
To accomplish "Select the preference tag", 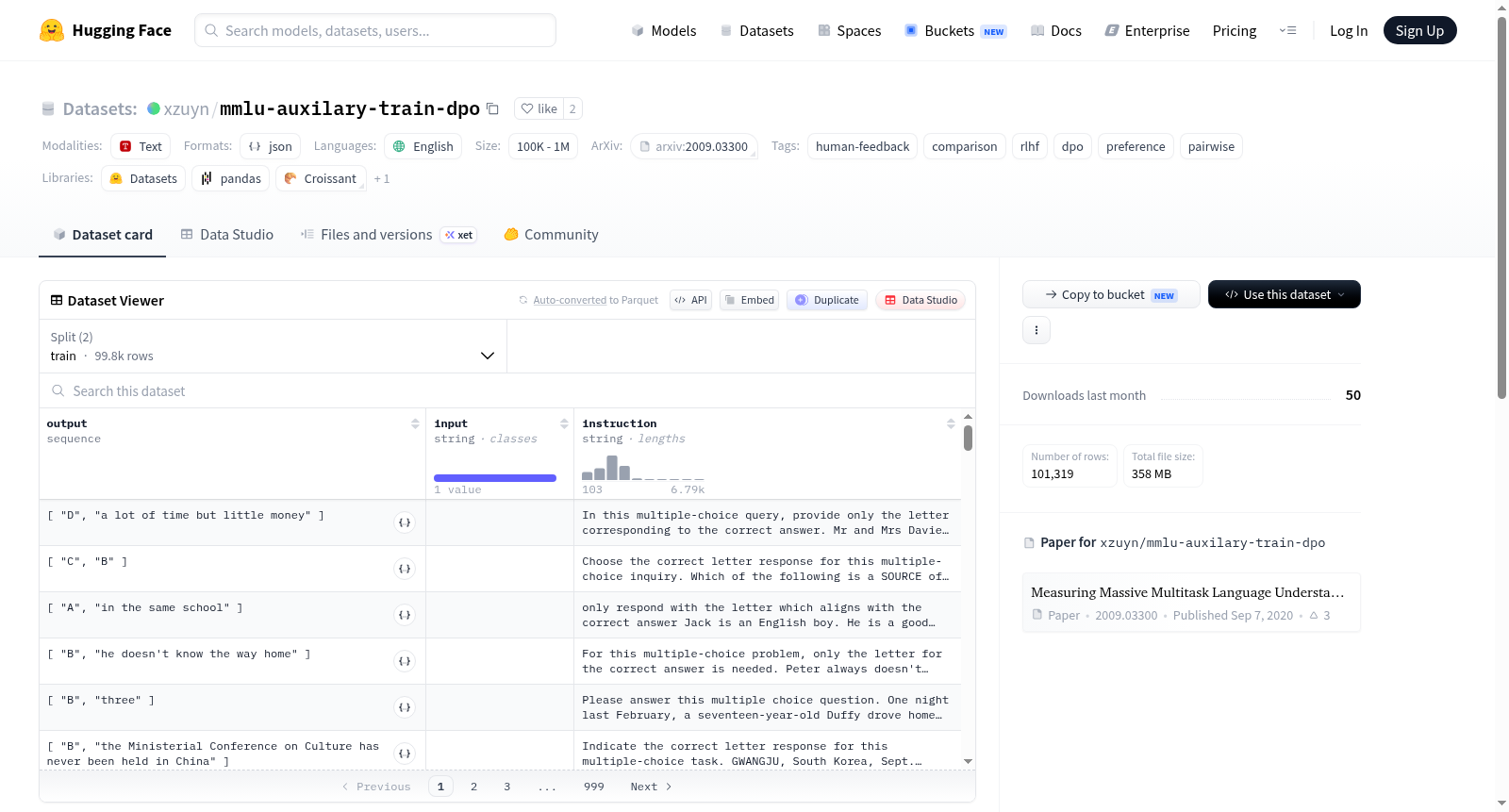I will (1136, 146).
